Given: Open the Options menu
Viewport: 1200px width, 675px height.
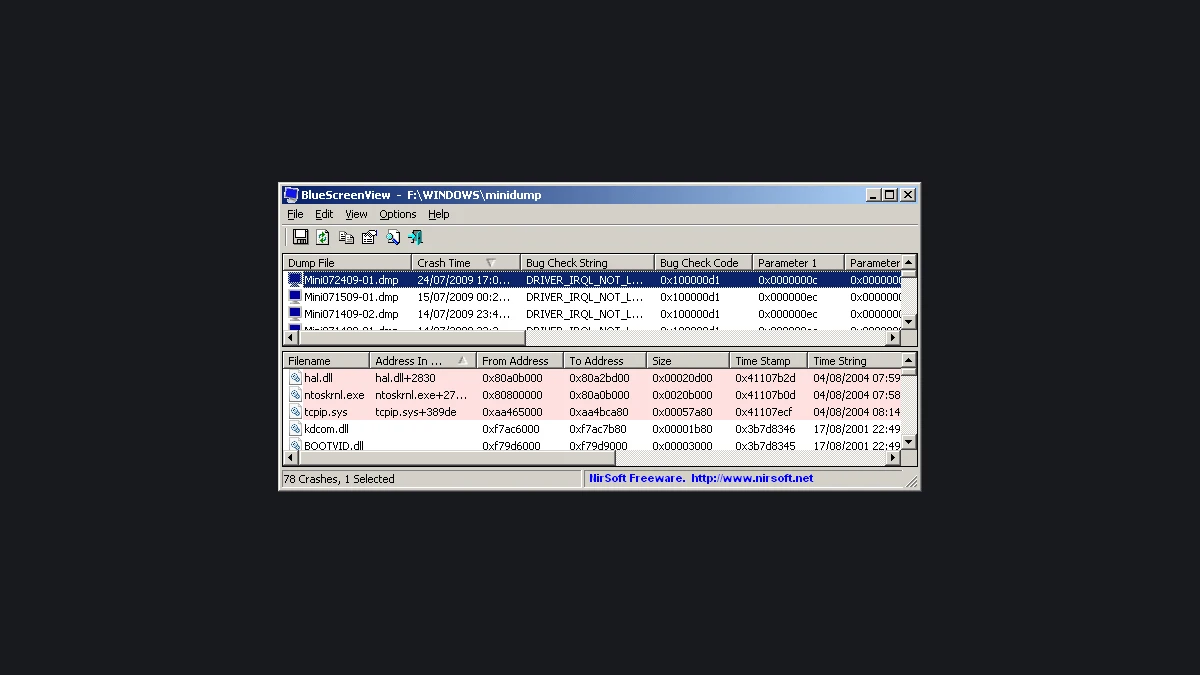Looking at the screenshot, I should [x=397, y=214].
